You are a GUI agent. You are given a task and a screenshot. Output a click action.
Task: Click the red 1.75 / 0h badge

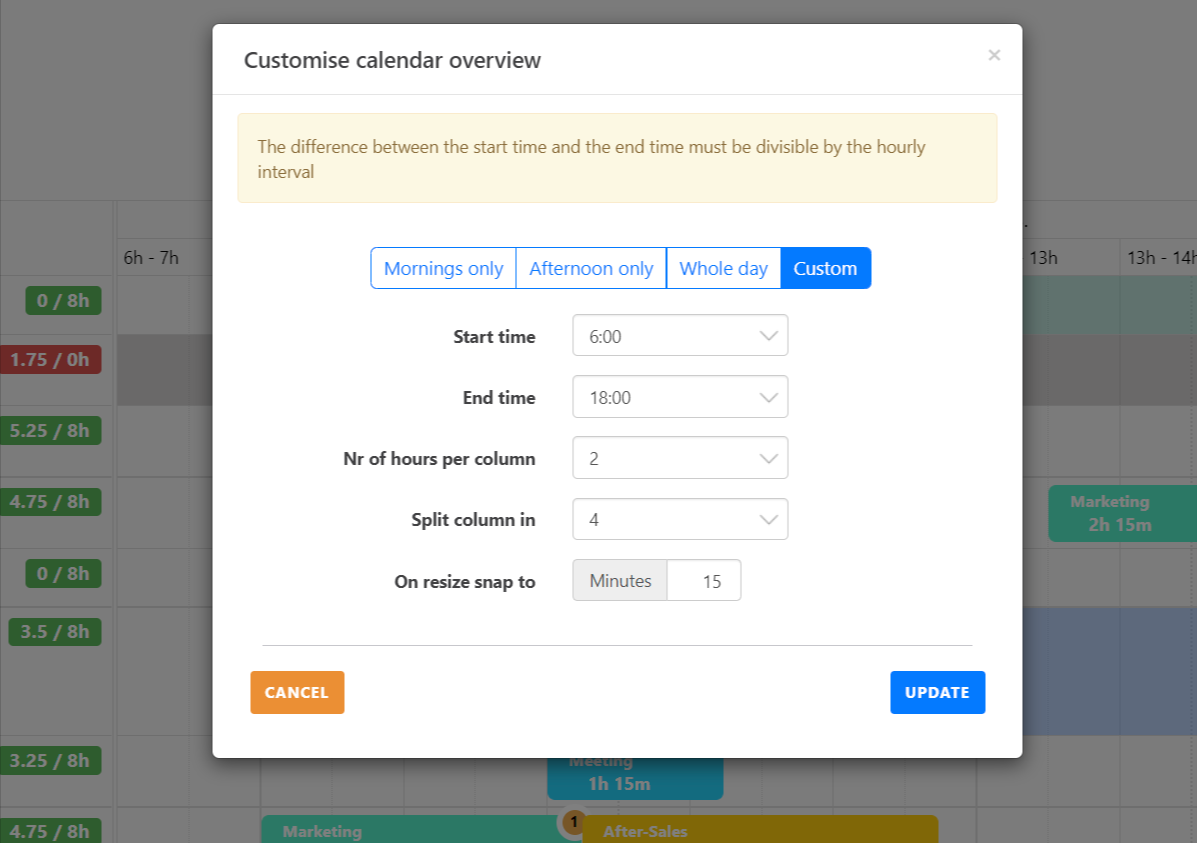click(x=50, y=359)
